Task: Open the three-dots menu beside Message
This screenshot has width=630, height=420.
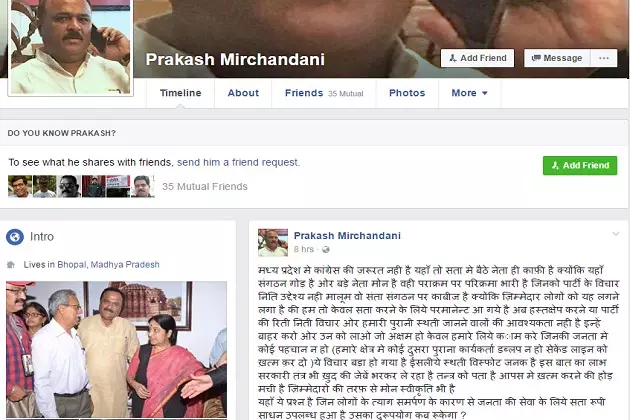Action: coord(603,58)
